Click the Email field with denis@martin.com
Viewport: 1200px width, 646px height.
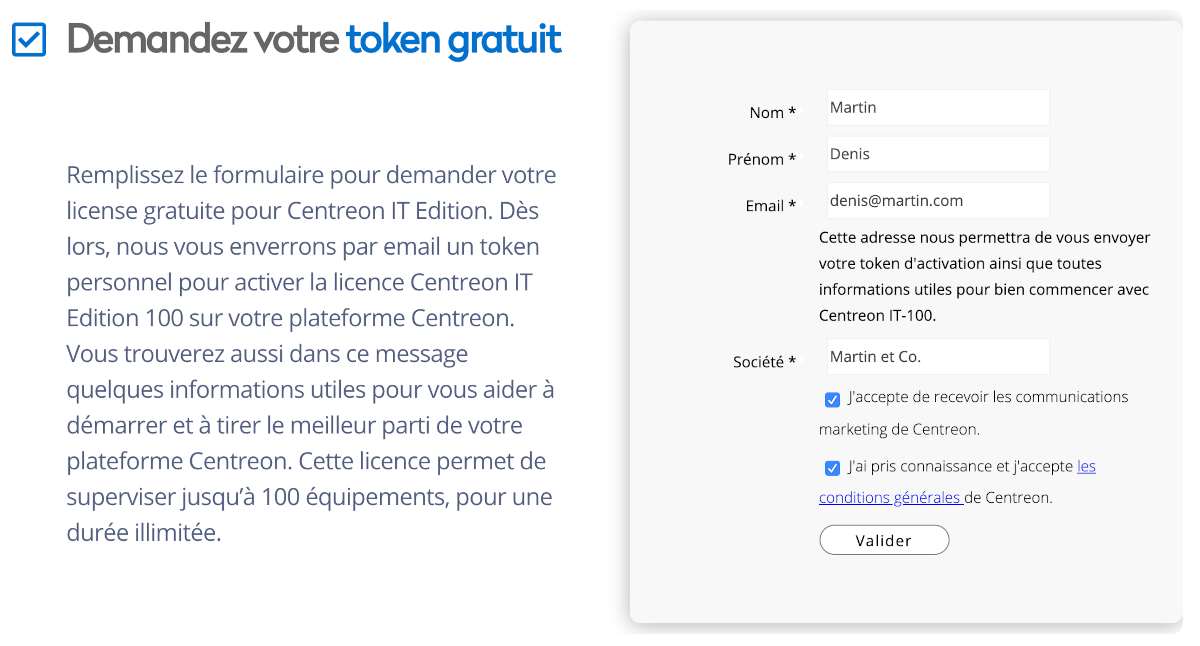point(938,200)
